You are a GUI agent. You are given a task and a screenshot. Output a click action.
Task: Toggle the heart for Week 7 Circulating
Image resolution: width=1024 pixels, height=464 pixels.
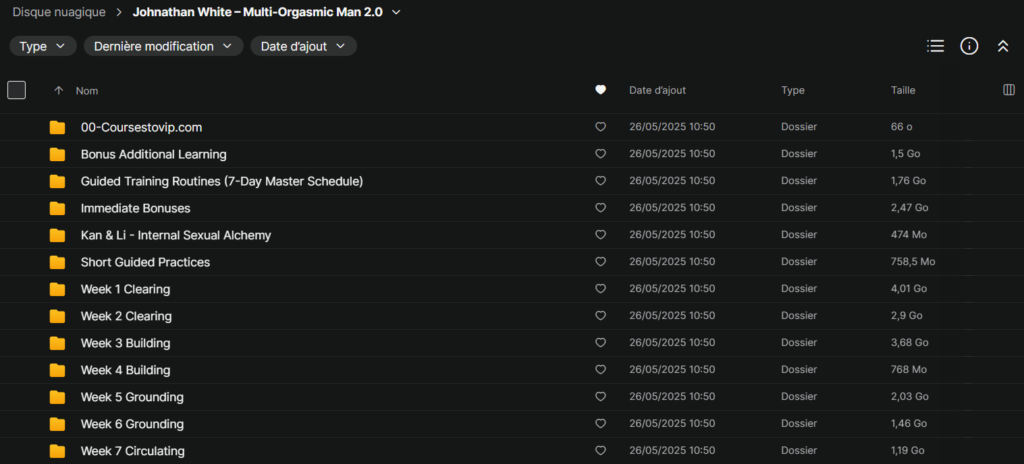pos(600,451)
